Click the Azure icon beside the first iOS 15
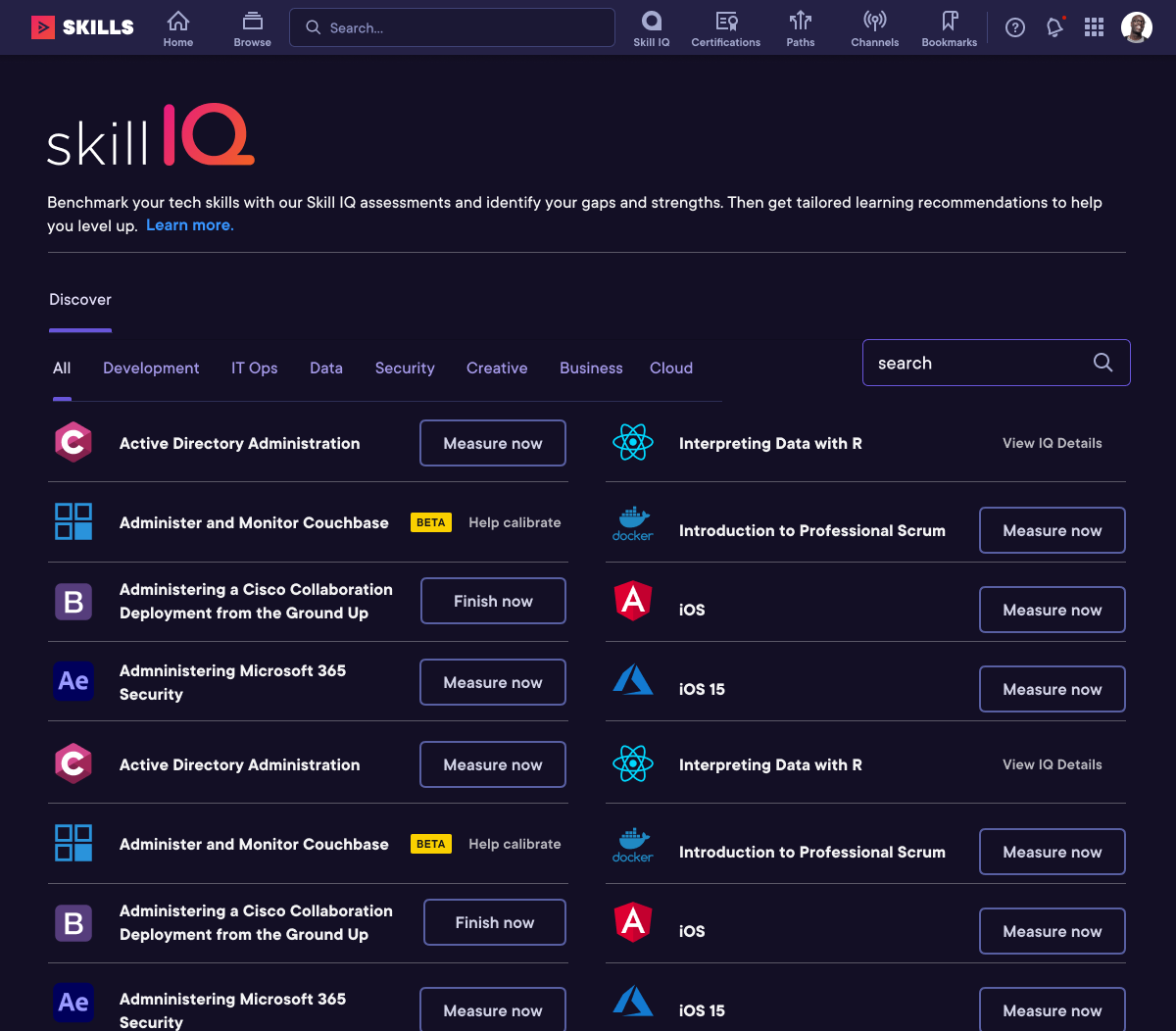 click(633, 680)
